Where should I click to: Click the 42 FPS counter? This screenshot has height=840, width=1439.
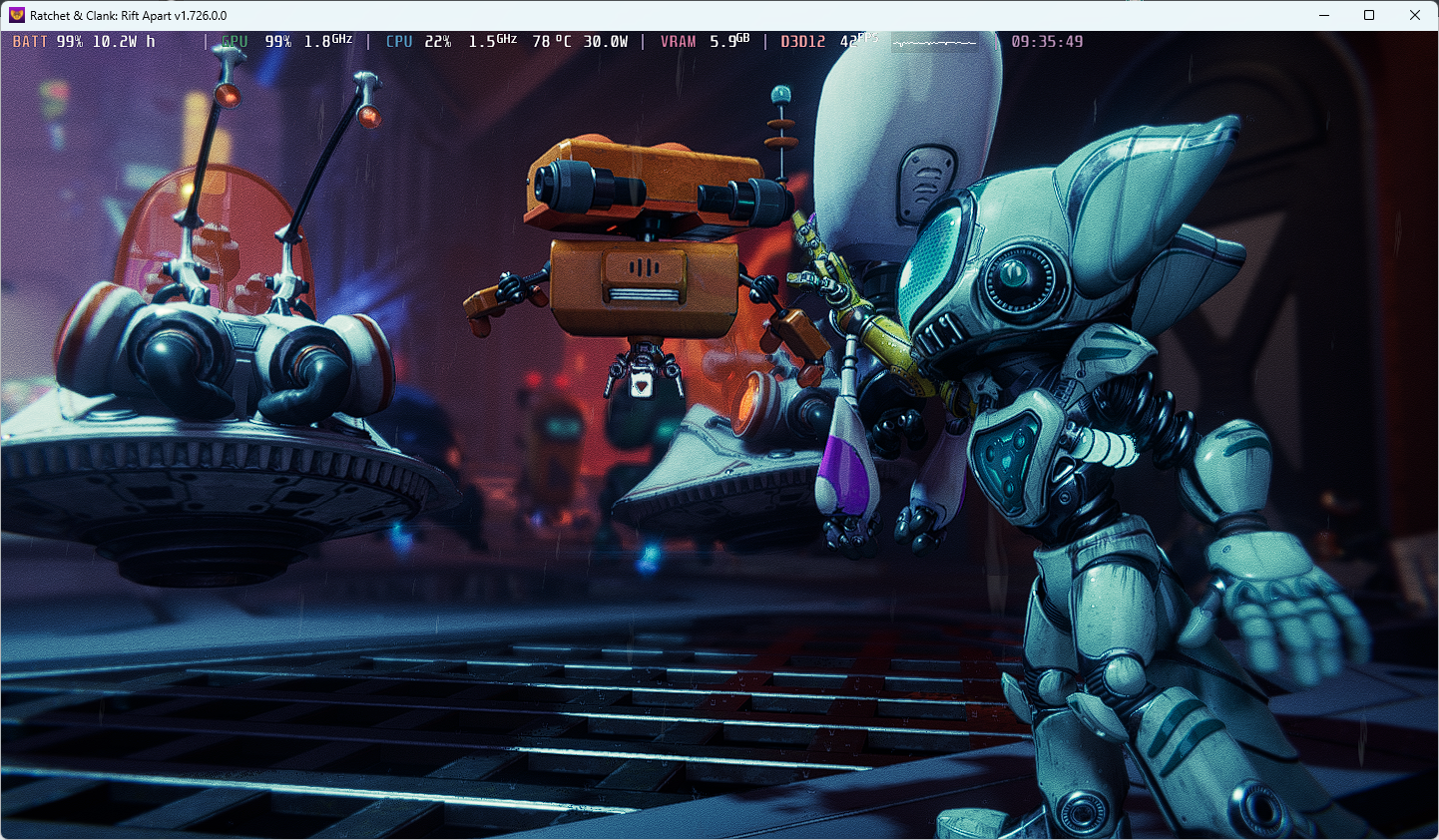[x=859, y=41]
